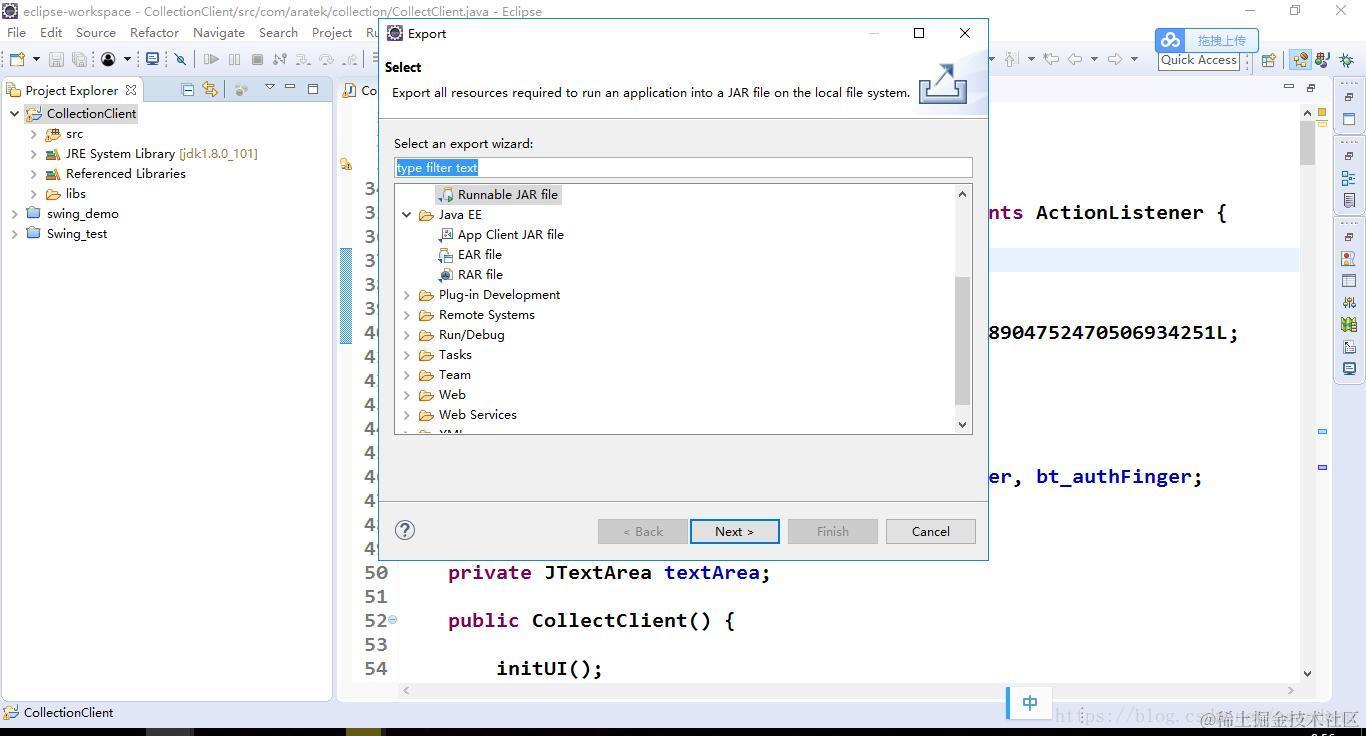Image resolution: width=1366 pixels, height=736 pixels.
Task: Open the Search menu
Action: (278, 32)
